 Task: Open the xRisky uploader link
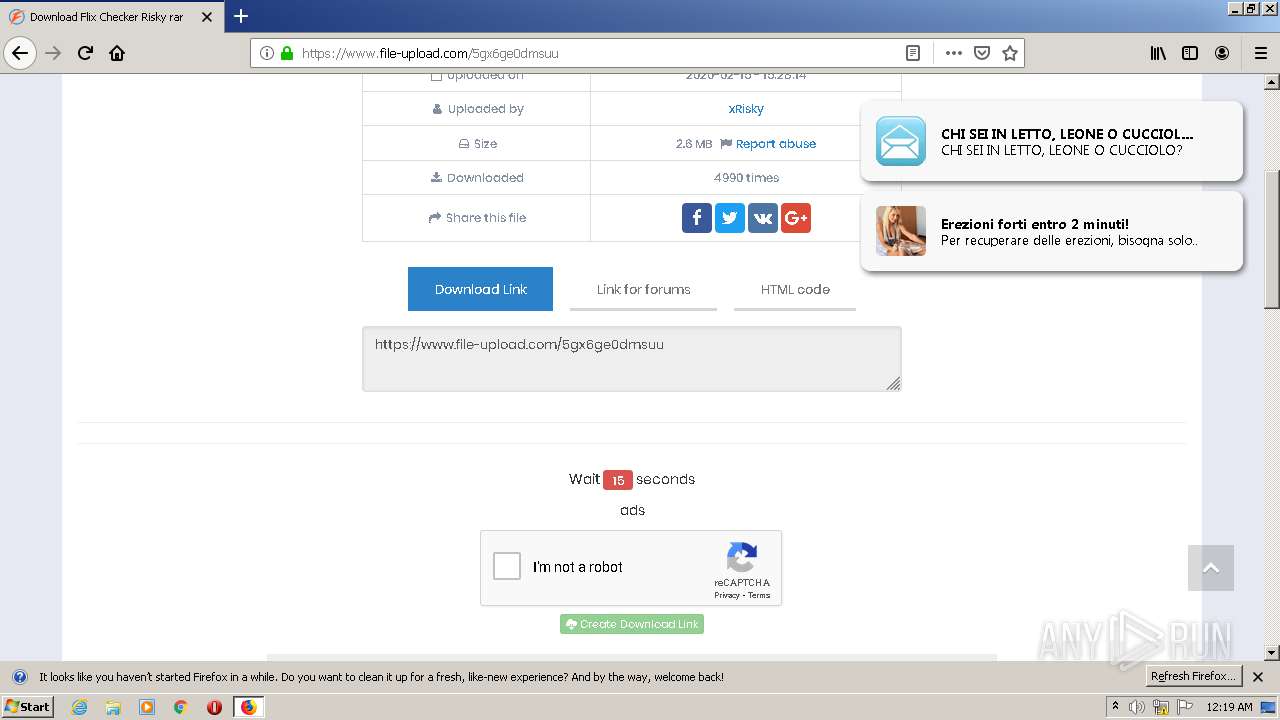click(746, 109)
